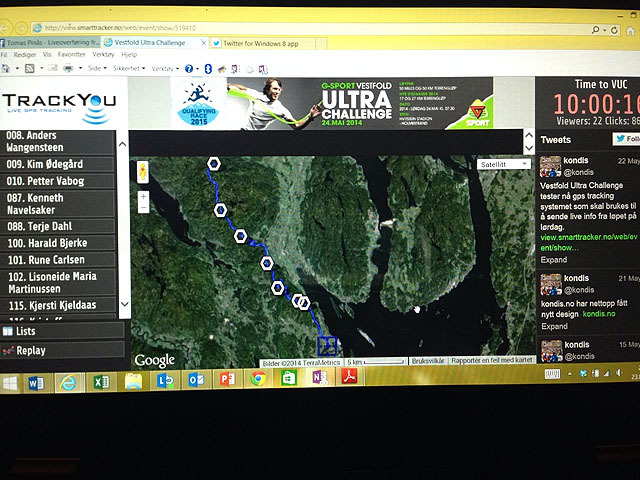Select participant 008. Anders Wangensteen
640x480 pixels.
coord(58,142)
